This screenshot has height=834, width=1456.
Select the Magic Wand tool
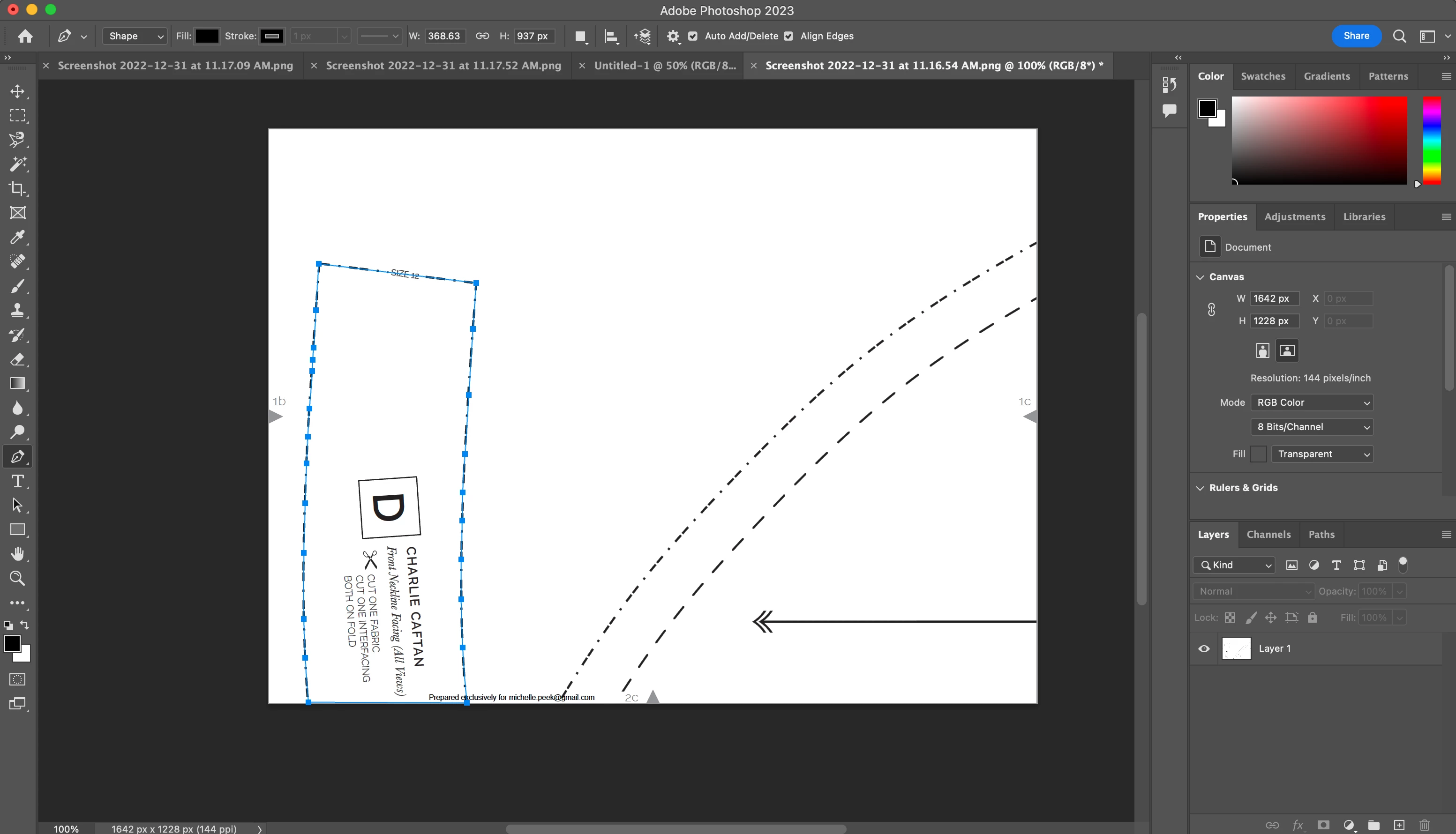click(x=17, y=164)
